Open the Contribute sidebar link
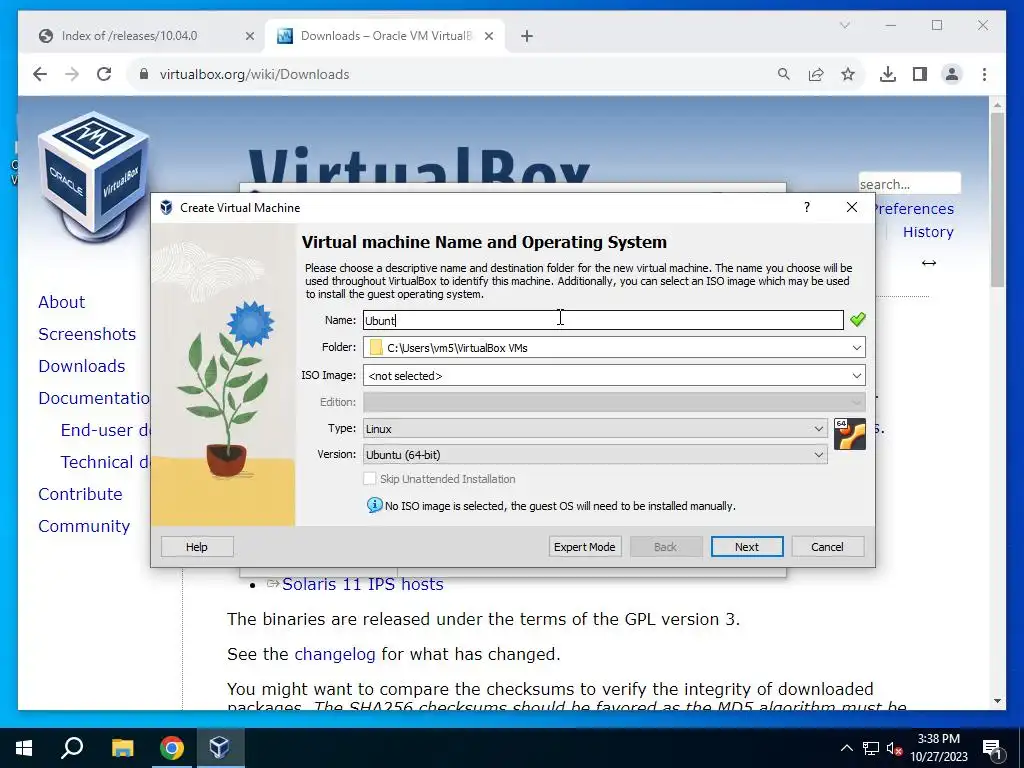The image size is (1024, 768). pos(80,494)
